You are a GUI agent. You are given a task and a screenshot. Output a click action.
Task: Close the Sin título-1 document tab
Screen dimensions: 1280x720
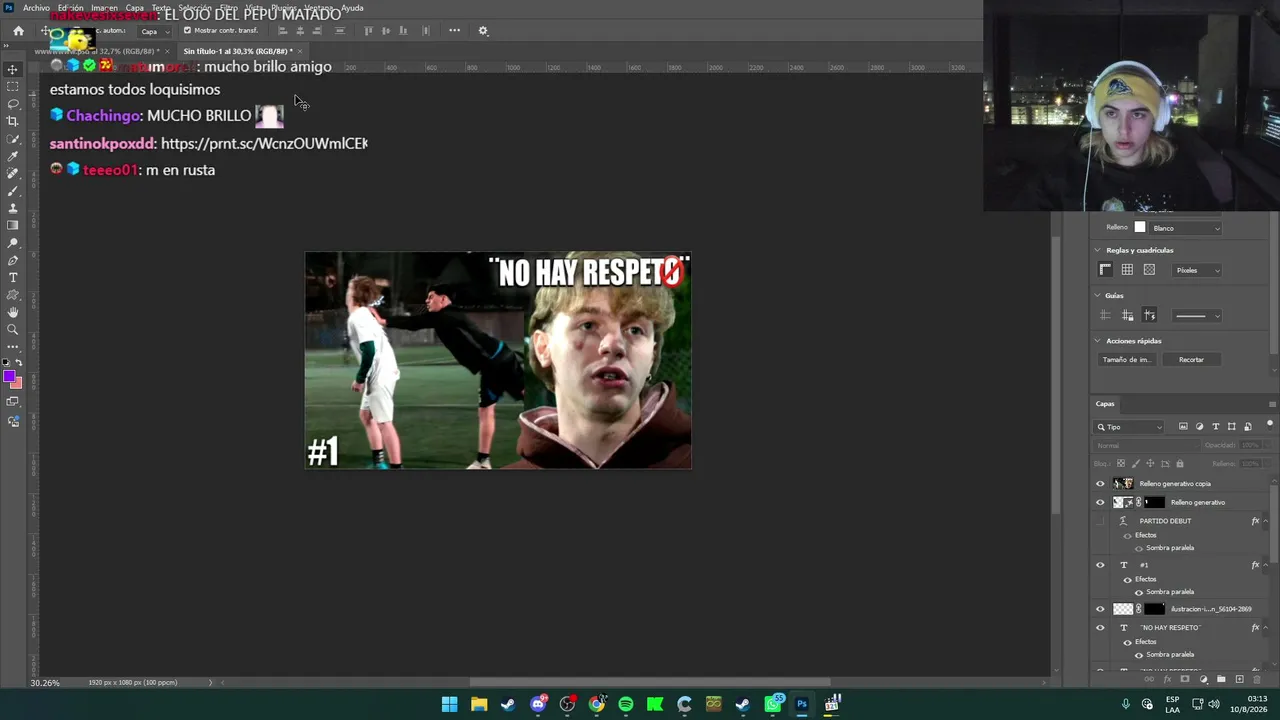(x=300, y=51)
